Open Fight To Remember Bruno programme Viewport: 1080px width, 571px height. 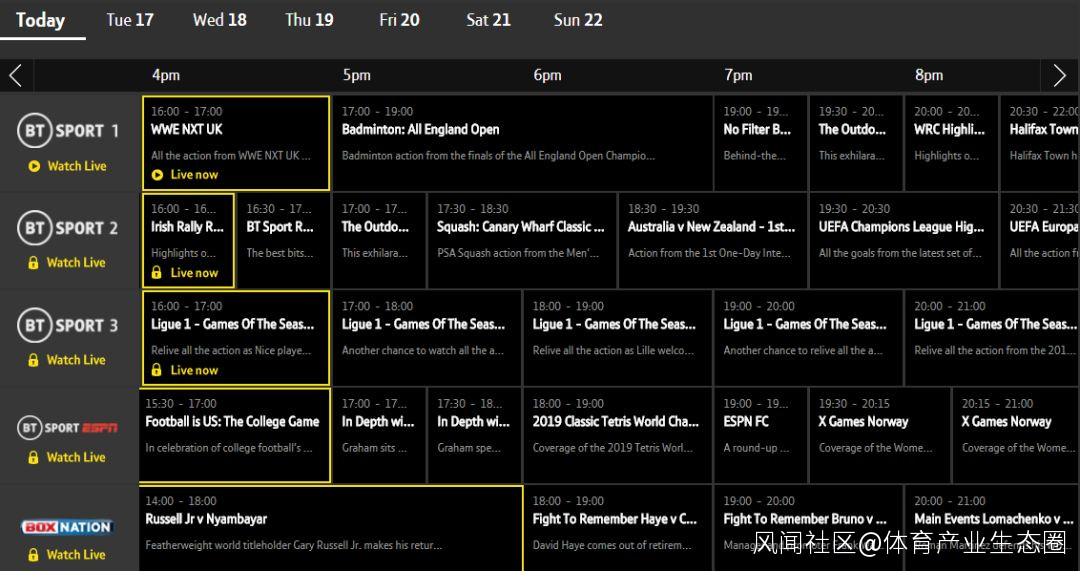pos(809,528)
